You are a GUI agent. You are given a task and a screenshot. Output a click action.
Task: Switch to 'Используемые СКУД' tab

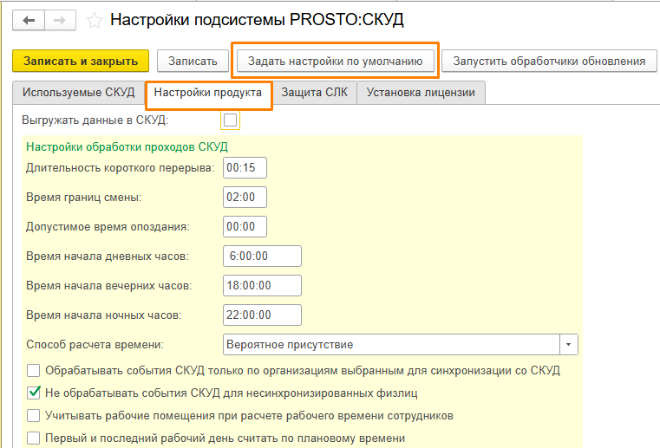(77, 93)
